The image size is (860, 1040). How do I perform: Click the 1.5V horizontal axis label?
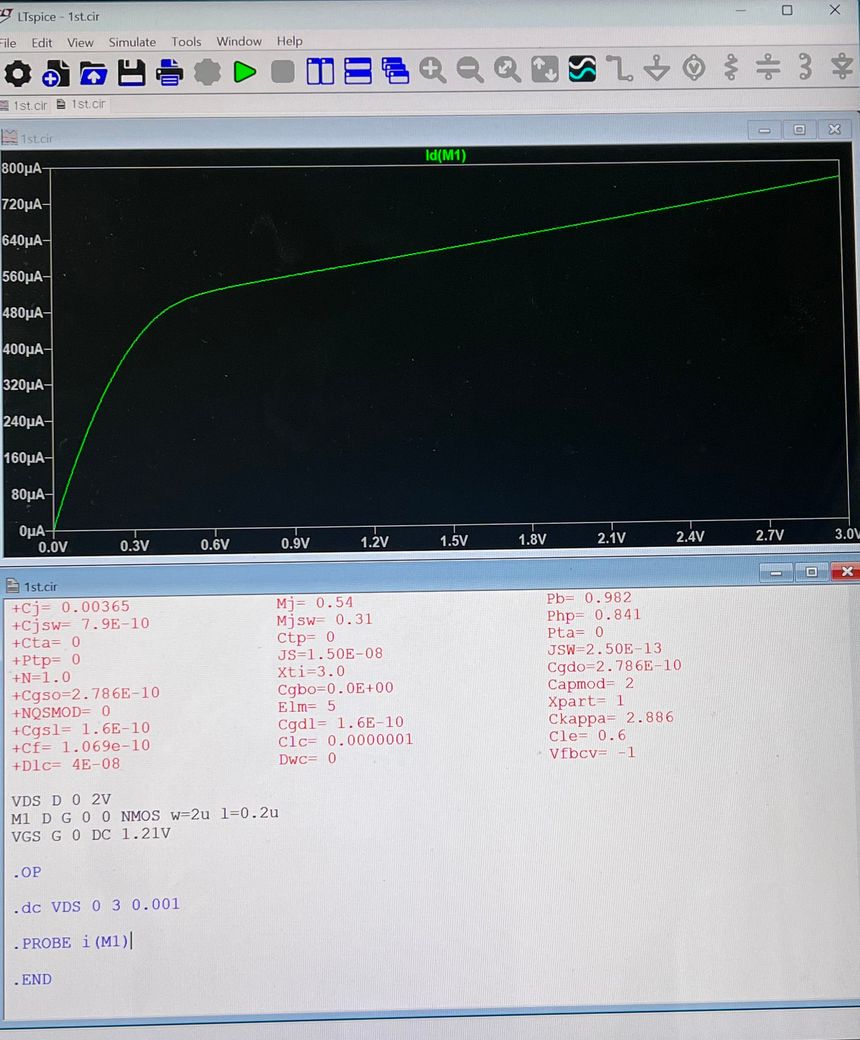pyautogui.click(x=454, y=539)
